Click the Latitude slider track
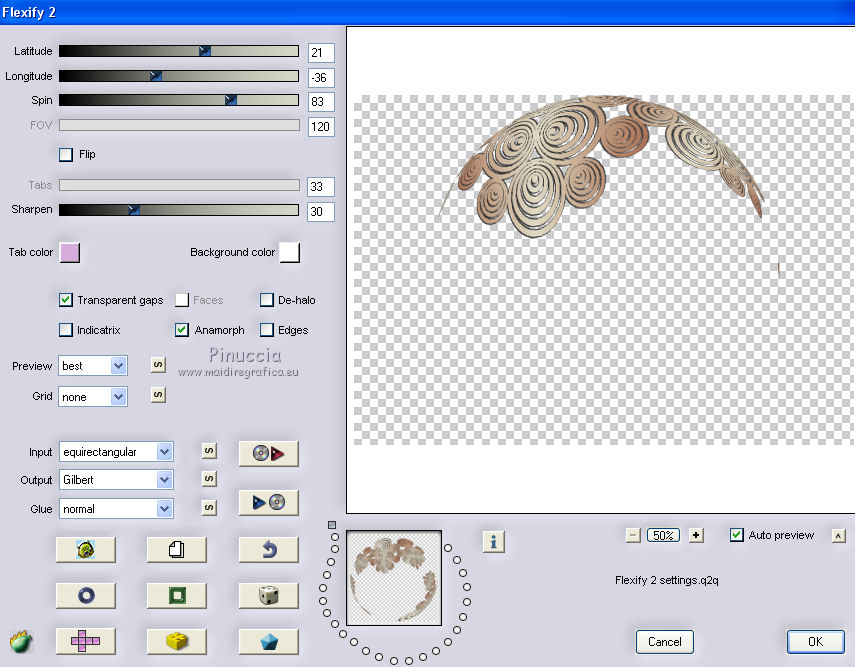The height and width of the screenshot is (667, 855). pos(179,51)
